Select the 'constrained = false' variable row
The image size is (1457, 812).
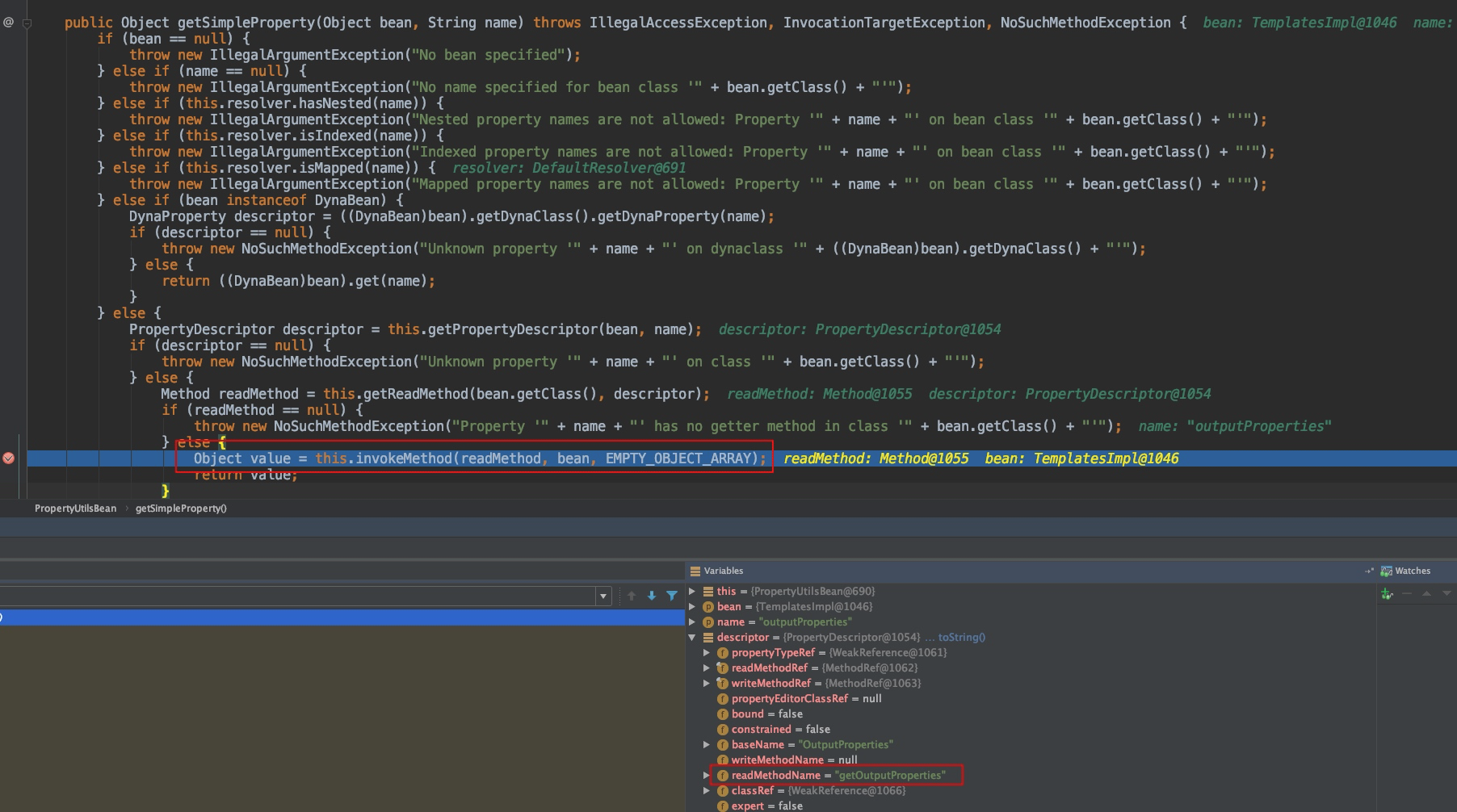point(1031,730)
